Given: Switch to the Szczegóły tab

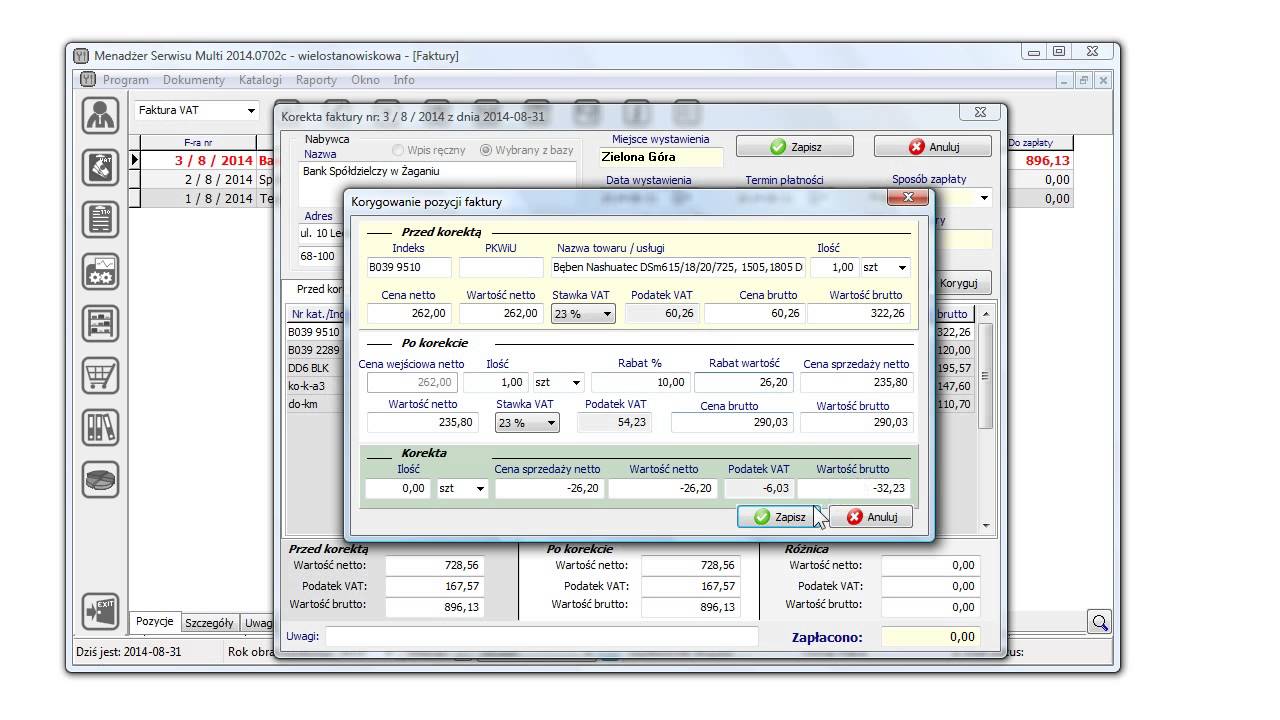Looking at the screenshot, I should point(209,622).
